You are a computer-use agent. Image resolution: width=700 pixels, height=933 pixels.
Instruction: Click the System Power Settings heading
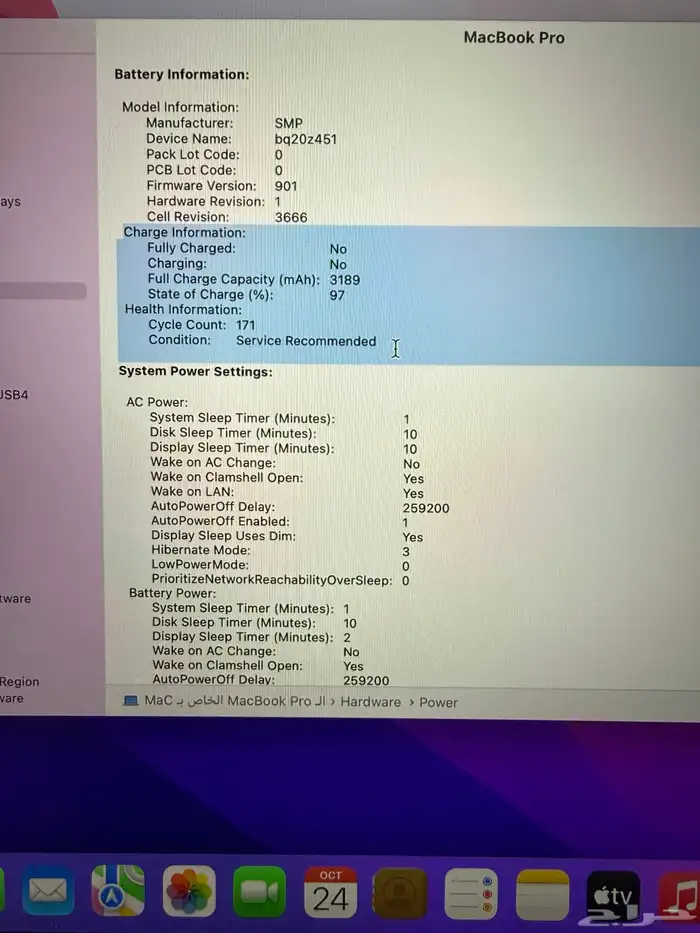[x=195, y=371]
